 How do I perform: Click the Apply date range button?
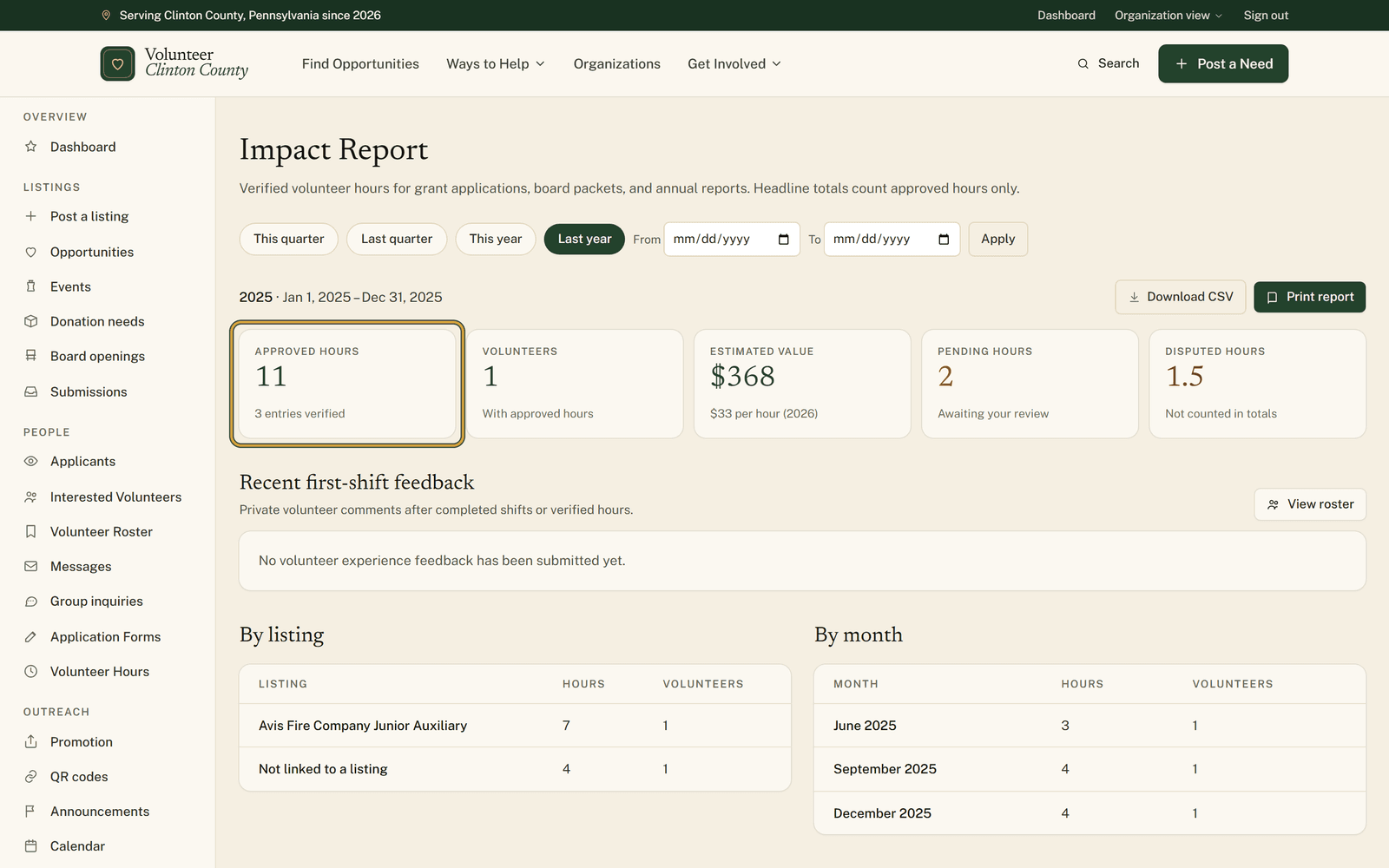point(998,239)
